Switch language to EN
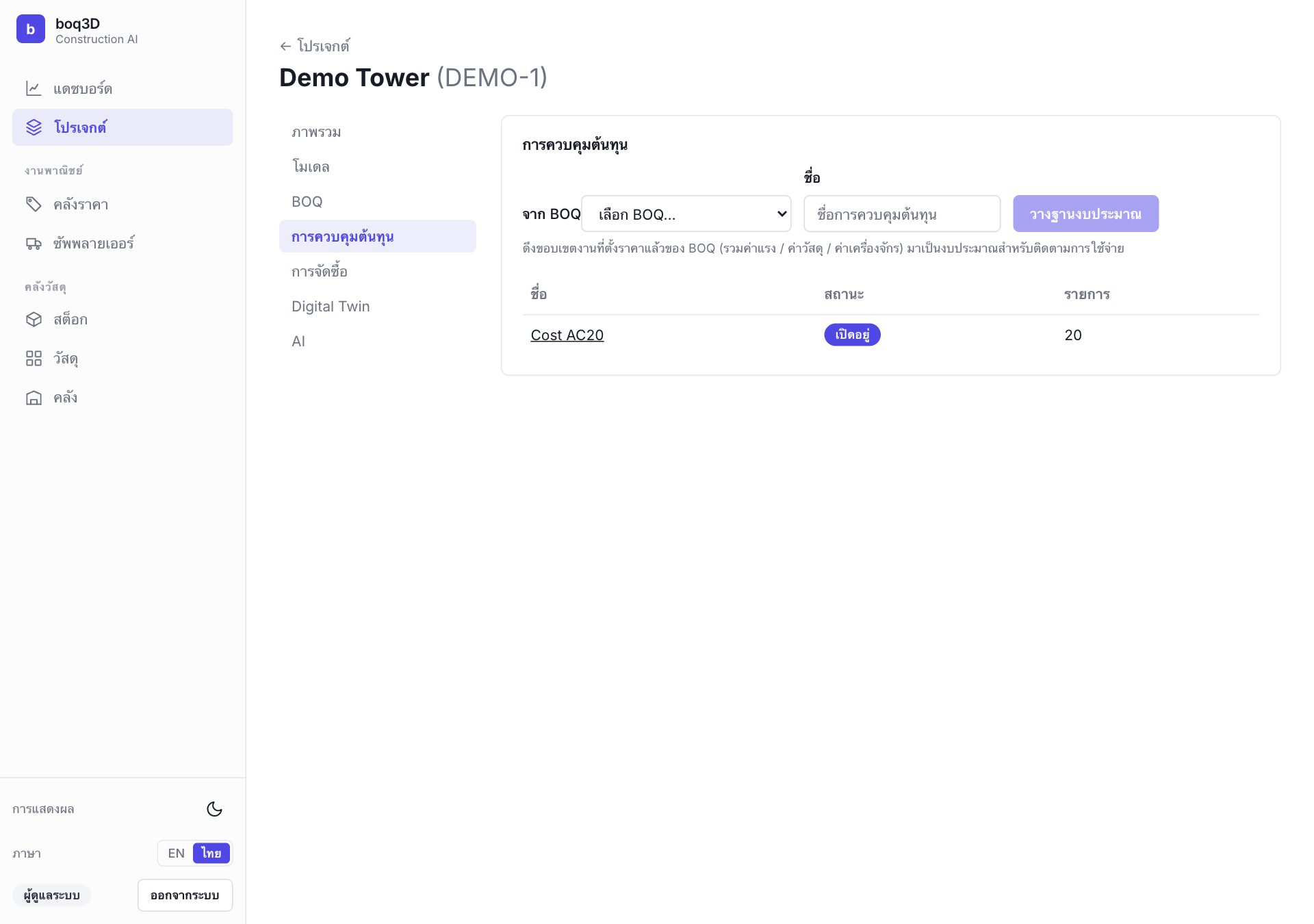1314x924 pixels. (x=176, y=854)
